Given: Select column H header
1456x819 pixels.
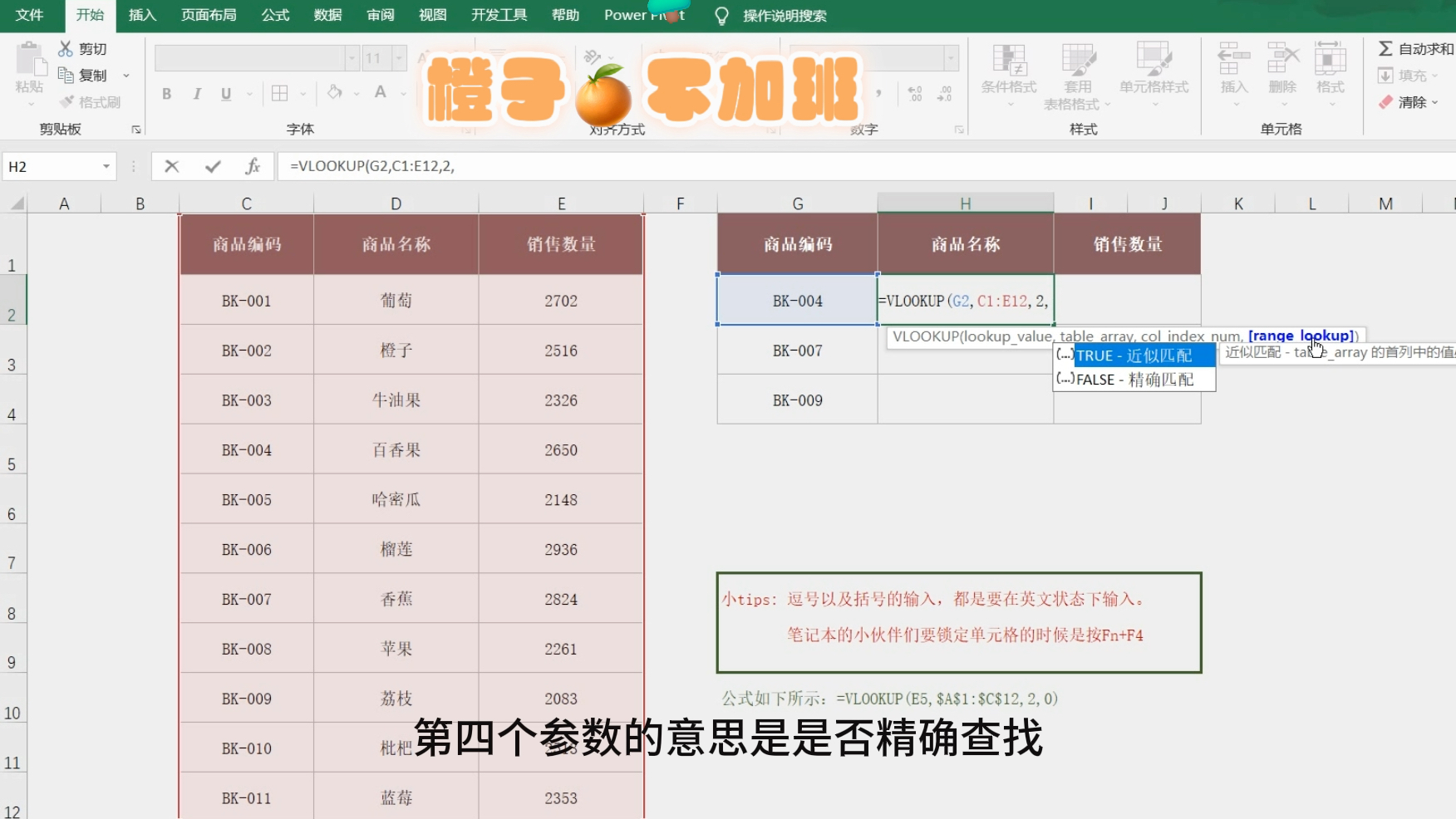Looking at the screenshot, I should coord(965,204).
